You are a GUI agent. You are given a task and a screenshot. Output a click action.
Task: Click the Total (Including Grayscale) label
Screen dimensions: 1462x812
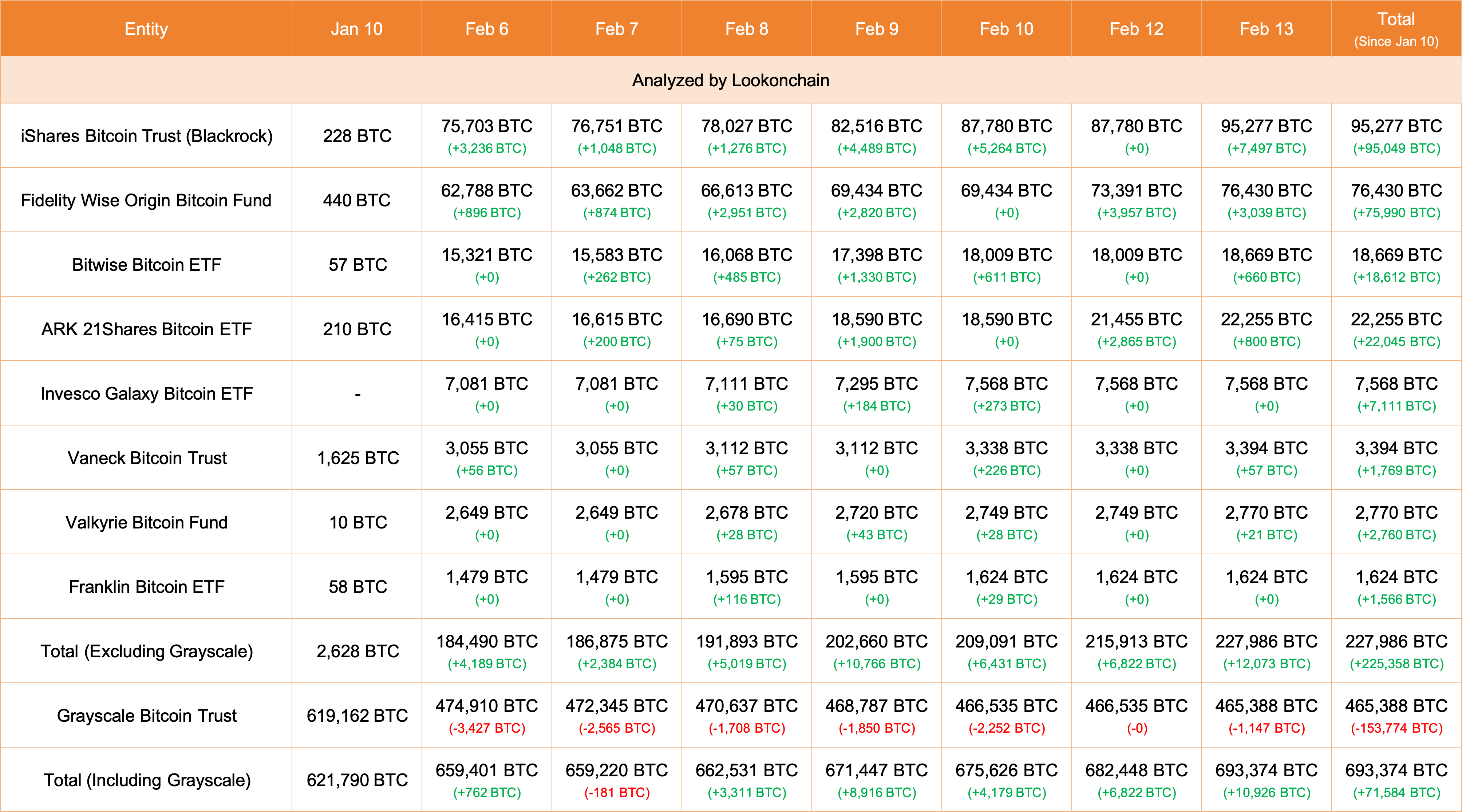pos(146,780)
